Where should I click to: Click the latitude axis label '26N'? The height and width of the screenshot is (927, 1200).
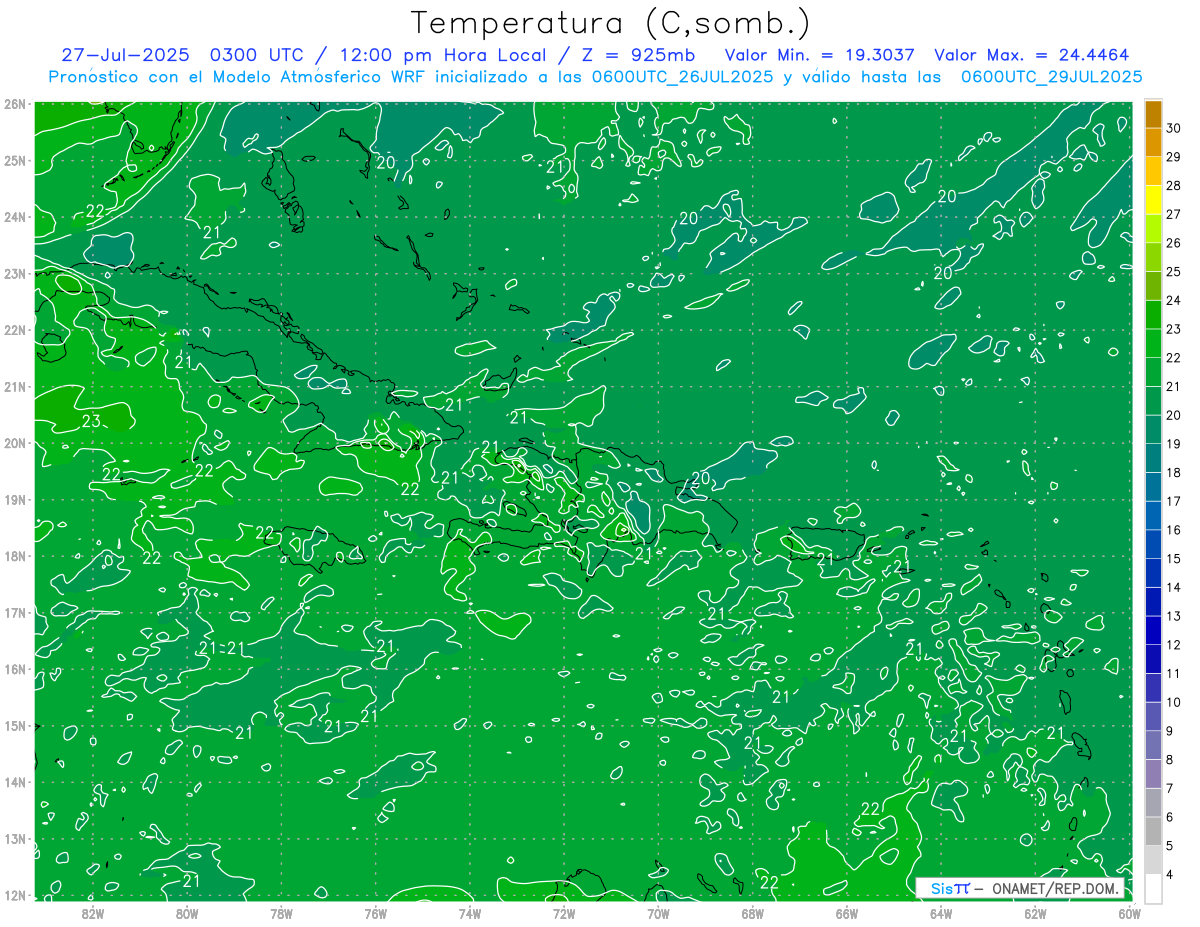[x=15, y=104]
